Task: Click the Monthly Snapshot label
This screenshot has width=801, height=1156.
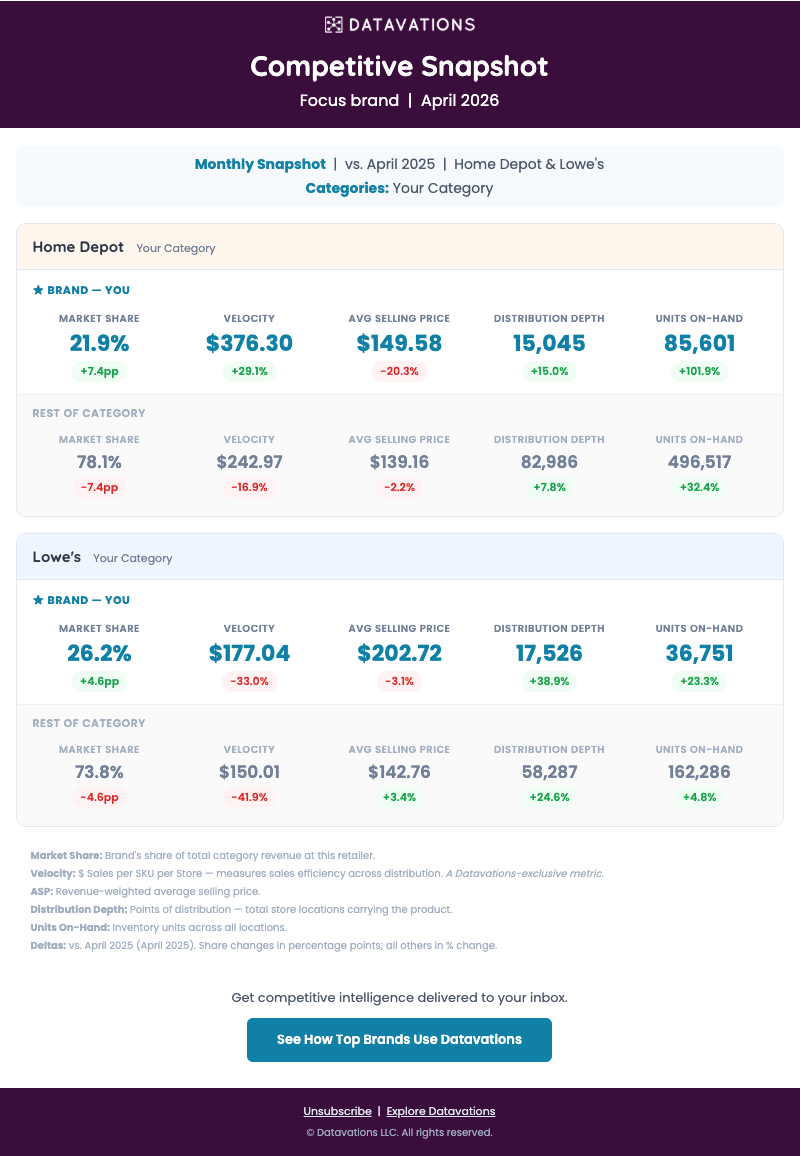Action: [x=260, y=164]
